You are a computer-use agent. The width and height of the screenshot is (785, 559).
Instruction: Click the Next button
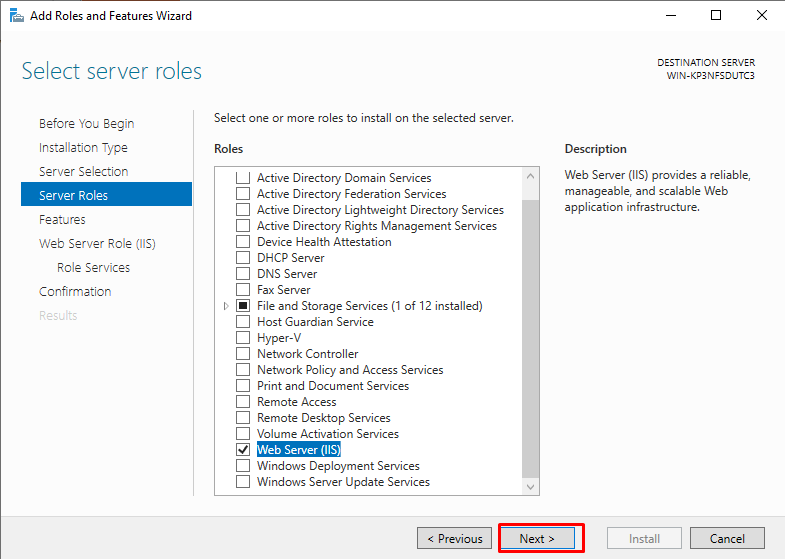pos(537,538)
